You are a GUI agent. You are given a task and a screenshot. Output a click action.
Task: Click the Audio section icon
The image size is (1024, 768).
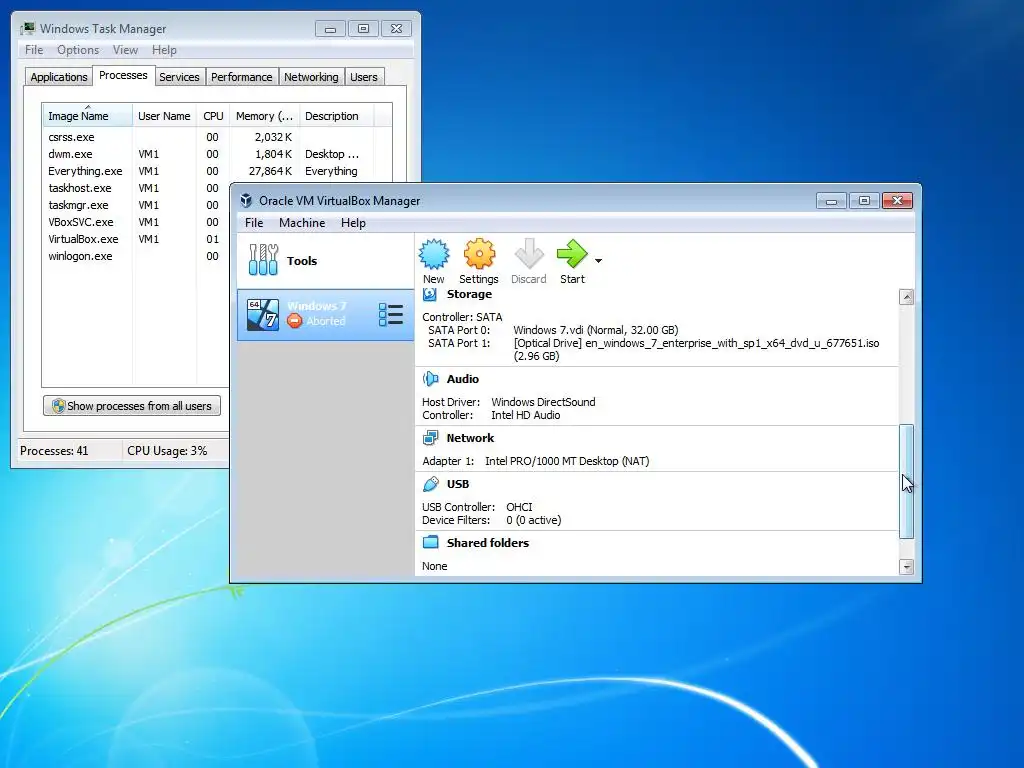tap(430, 379)
